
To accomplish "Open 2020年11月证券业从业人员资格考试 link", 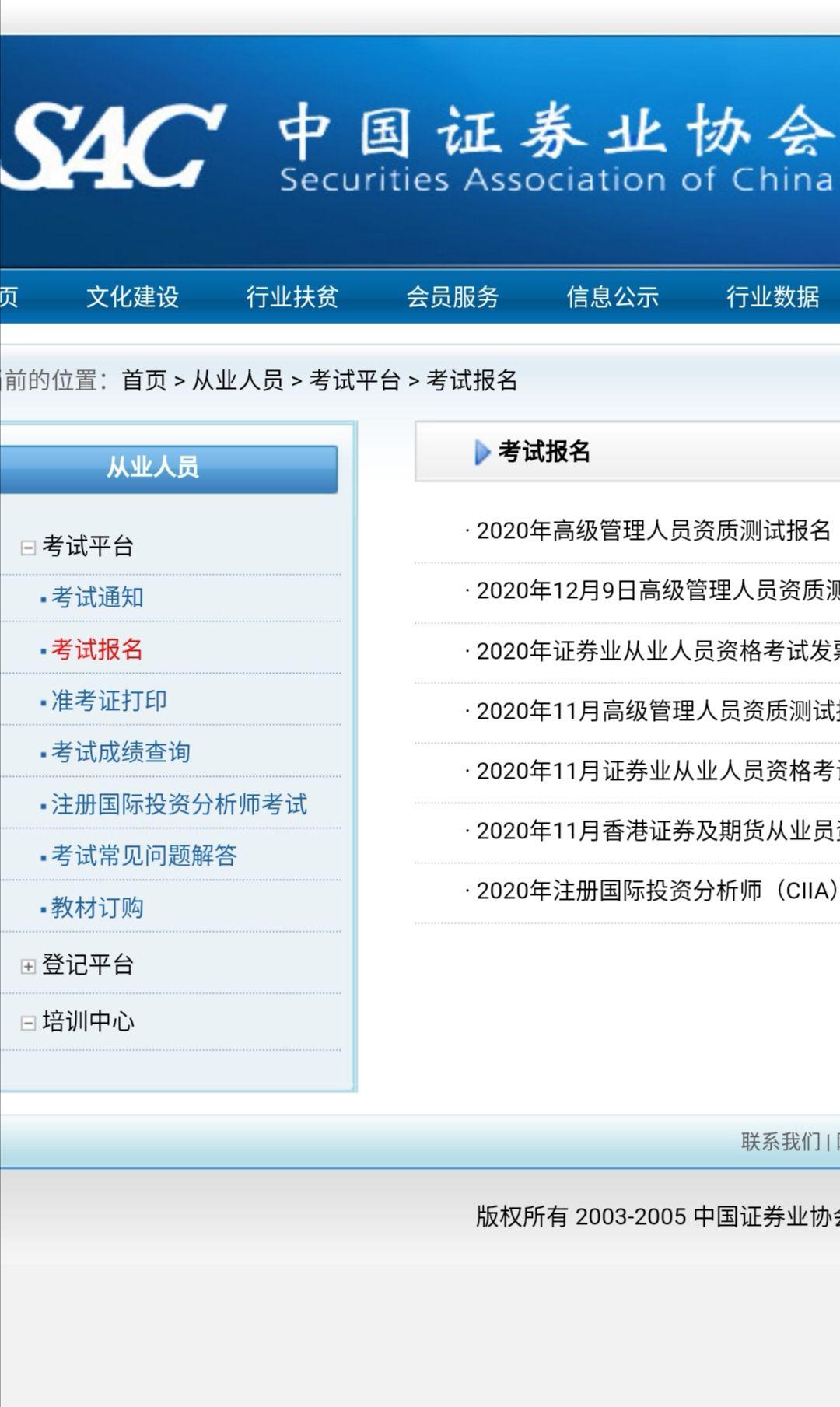I will point(658,771).
